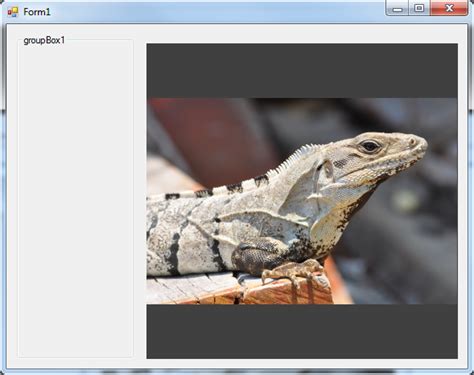The height and width of the screenshot is (375, 474).
Task: Click the iguana's eye in the picture
Action: (x=370, y=146)
